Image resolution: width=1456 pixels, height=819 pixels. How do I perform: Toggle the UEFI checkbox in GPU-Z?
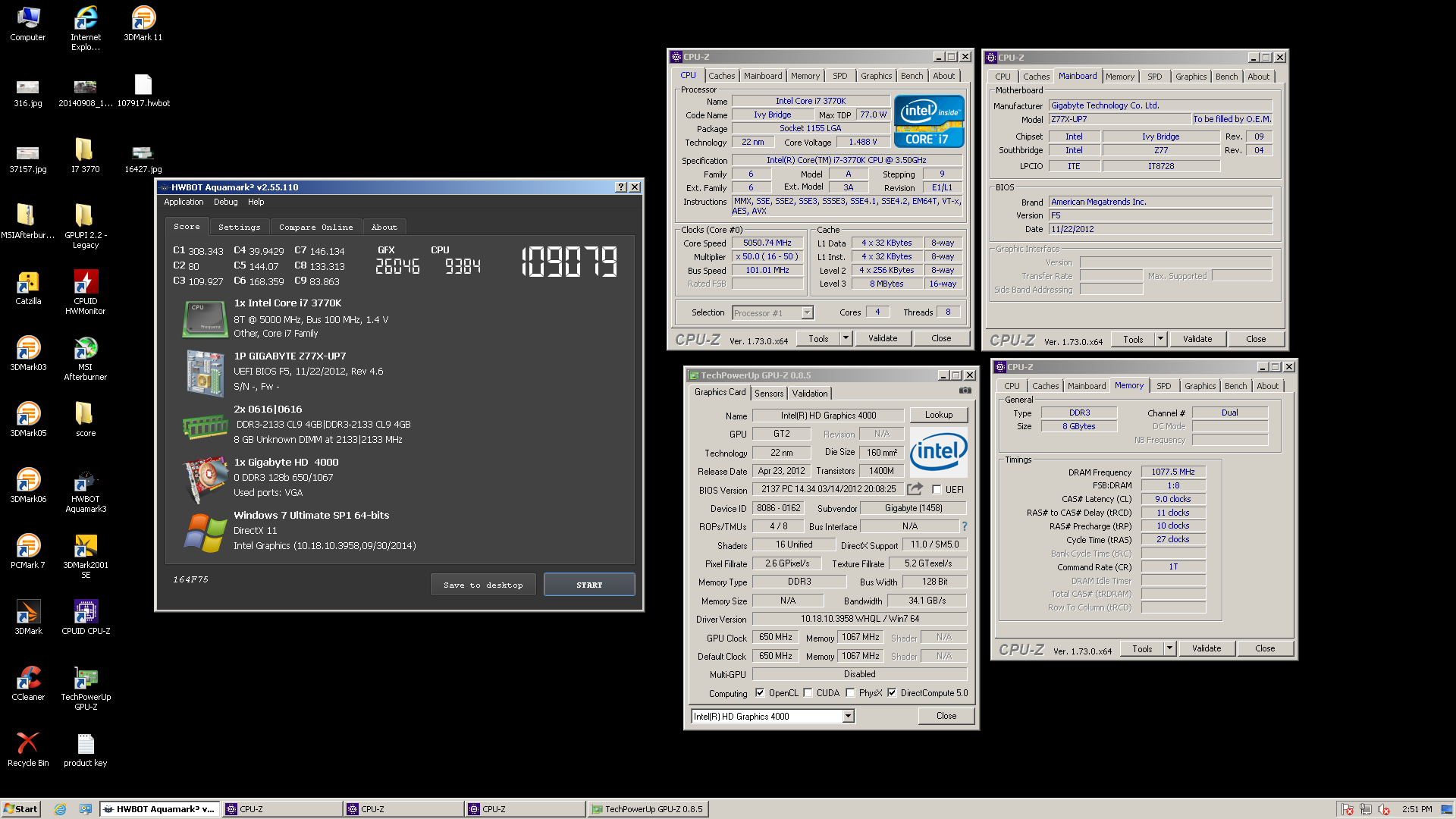click(x=937, y=489)
